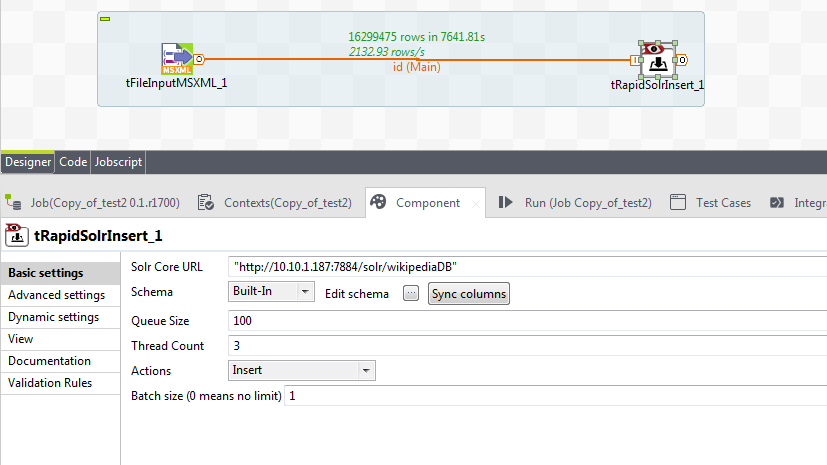Select Advanced settings in the side list
Viewport: 827px width, 465px height.
coord(61,295)
